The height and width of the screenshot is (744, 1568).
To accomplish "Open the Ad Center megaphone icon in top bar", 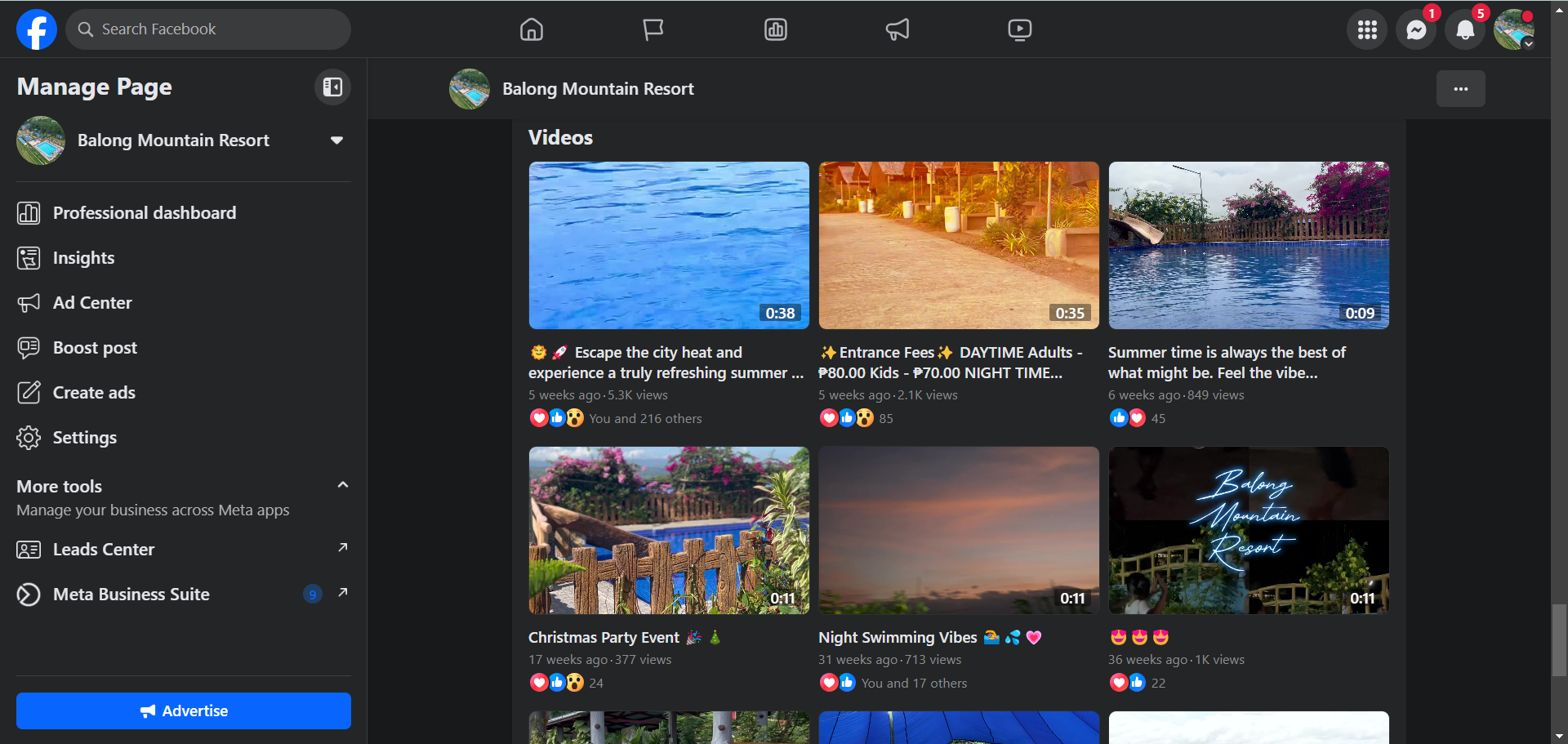I will pyautogui.click(x=898, y=29).
